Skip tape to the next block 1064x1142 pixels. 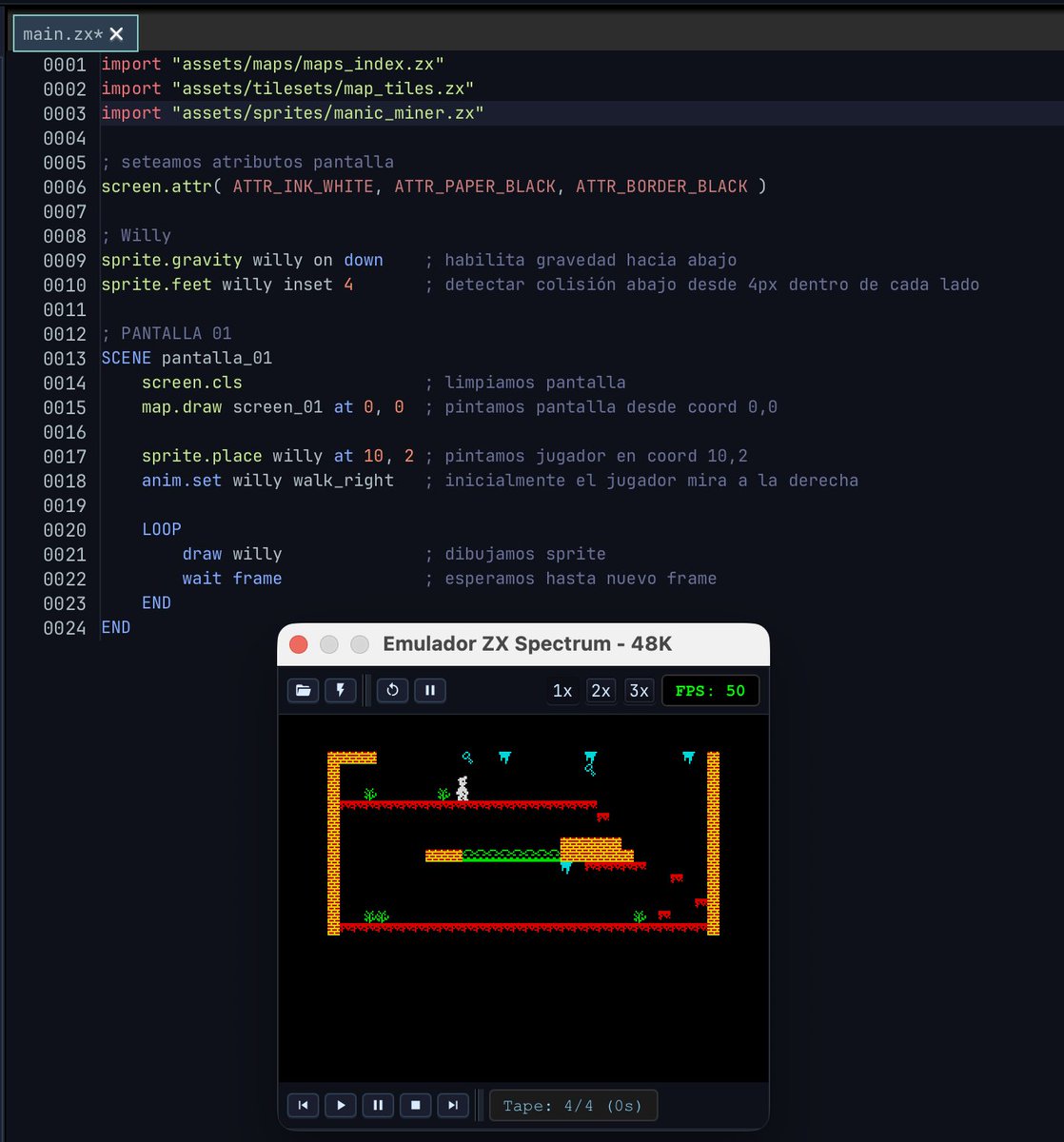point(453,1105)
